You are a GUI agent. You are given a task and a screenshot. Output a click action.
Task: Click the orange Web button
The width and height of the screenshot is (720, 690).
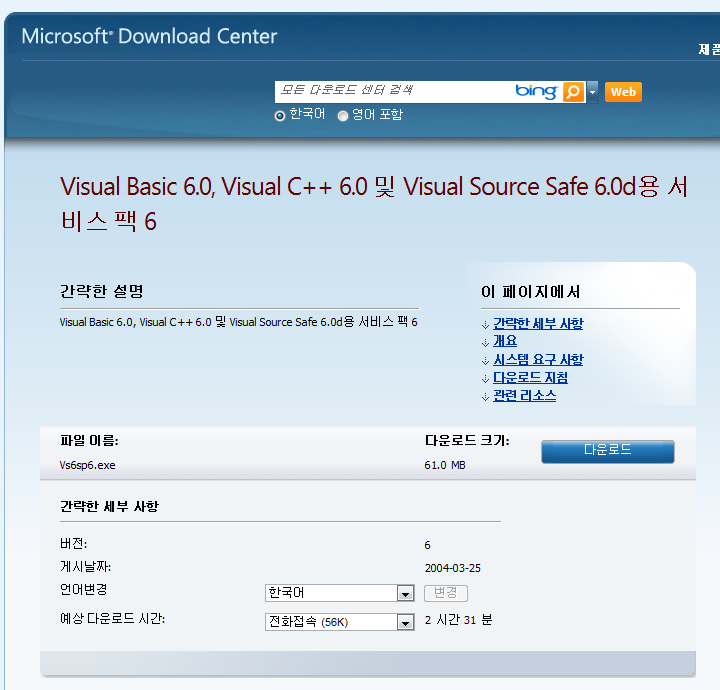pyautogui.click(x=623, y=92)
